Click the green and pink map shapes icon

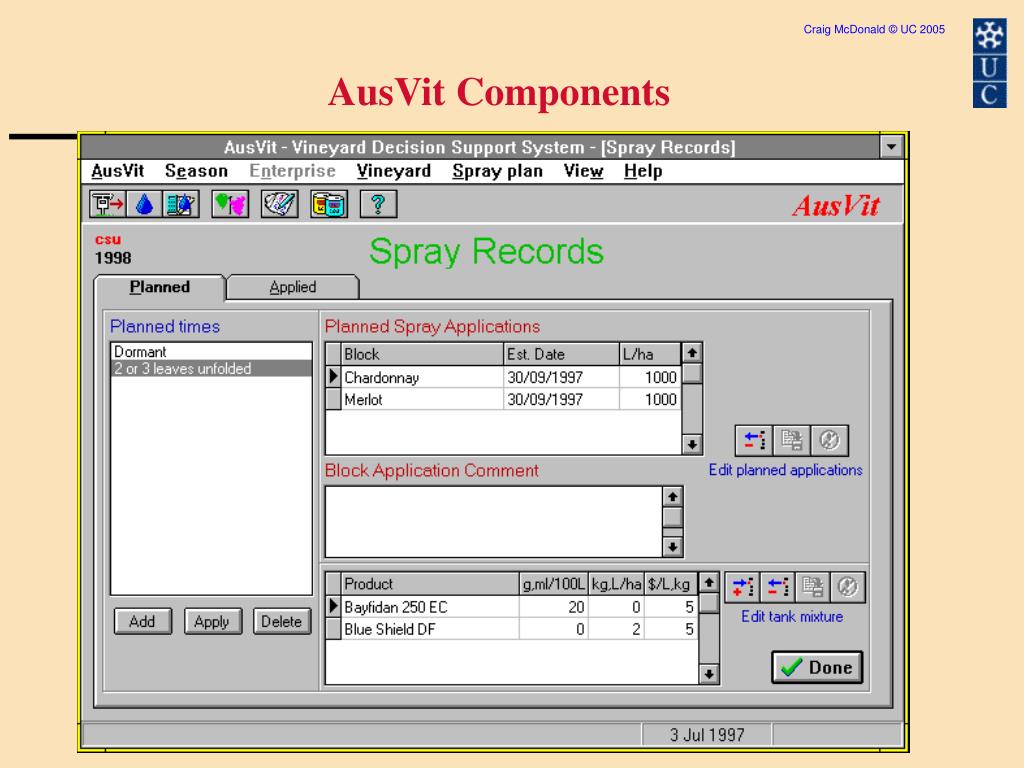(x=230, y=204)
